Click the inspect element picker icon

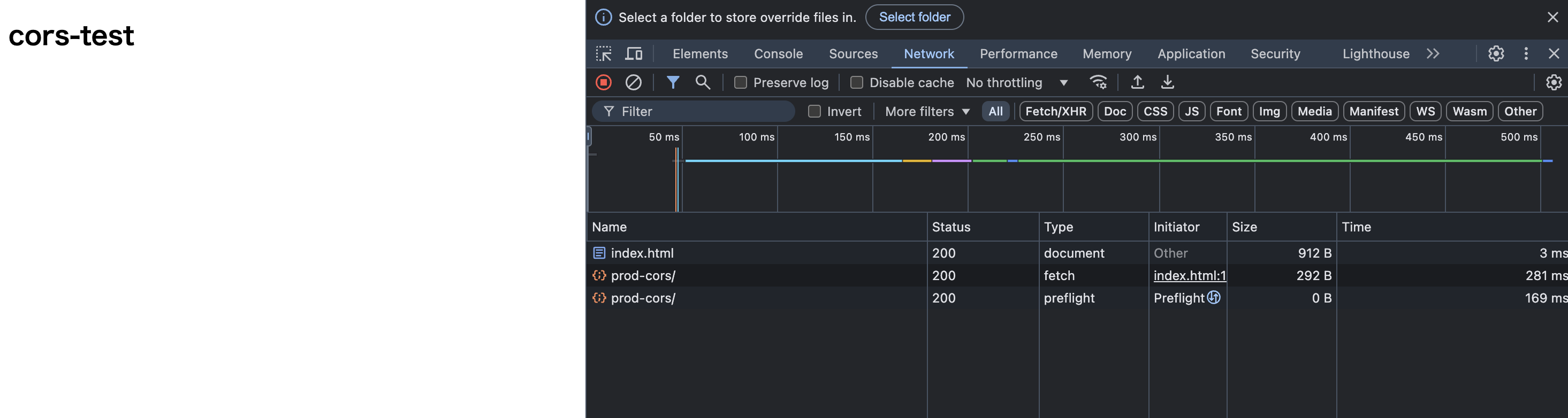coord(603,54)
